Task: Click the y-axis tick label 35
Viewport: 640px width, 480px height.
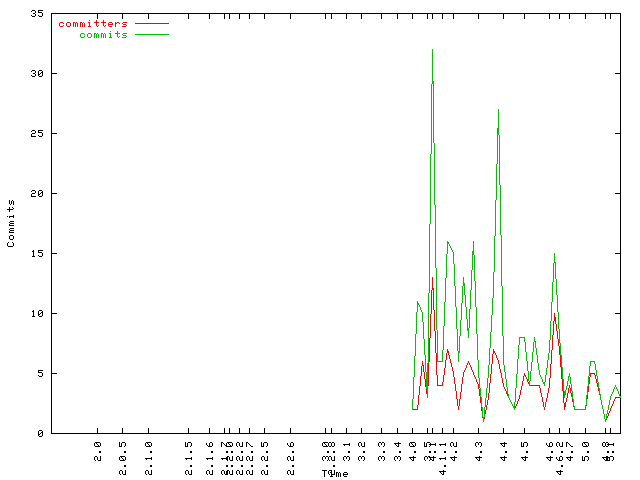Action: [37, 14]
